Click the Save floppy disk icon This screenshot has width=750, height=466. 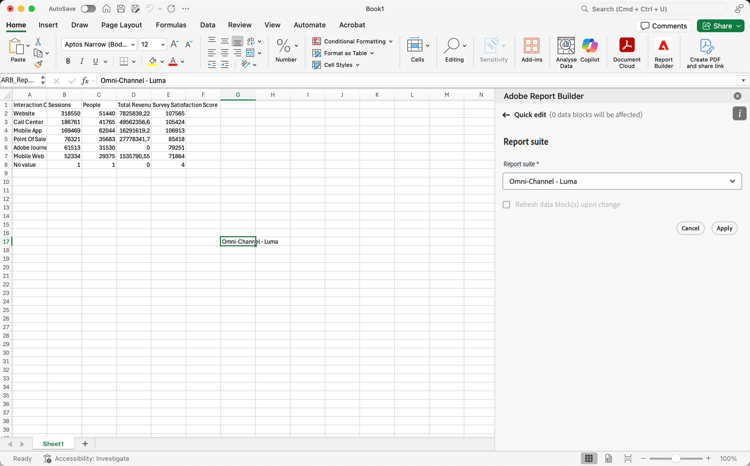(121, 9)
